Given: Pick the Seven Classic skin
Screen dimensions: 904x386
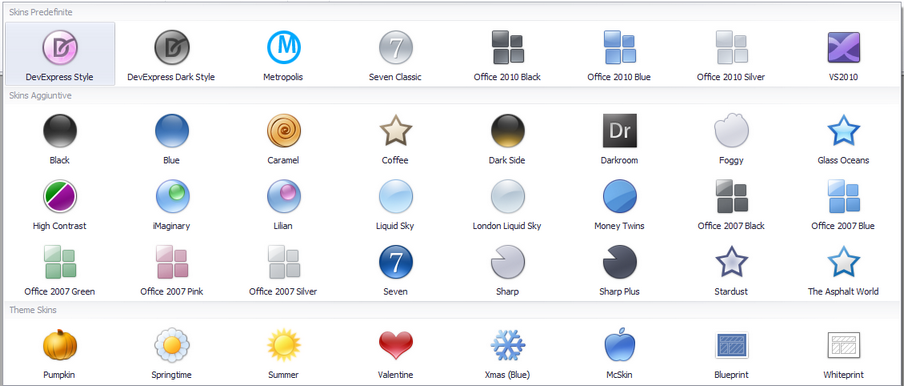Looking at the screenshot, I should (x=396, y=54).
